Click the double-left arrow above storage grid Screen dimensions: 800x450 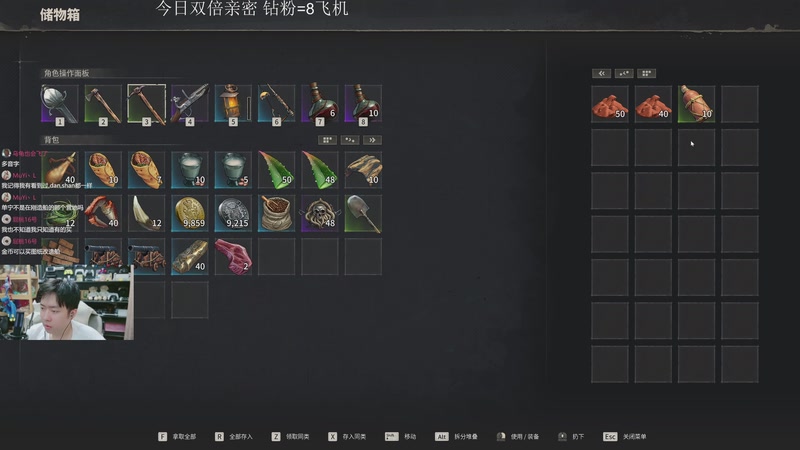[x=602, y=73]
